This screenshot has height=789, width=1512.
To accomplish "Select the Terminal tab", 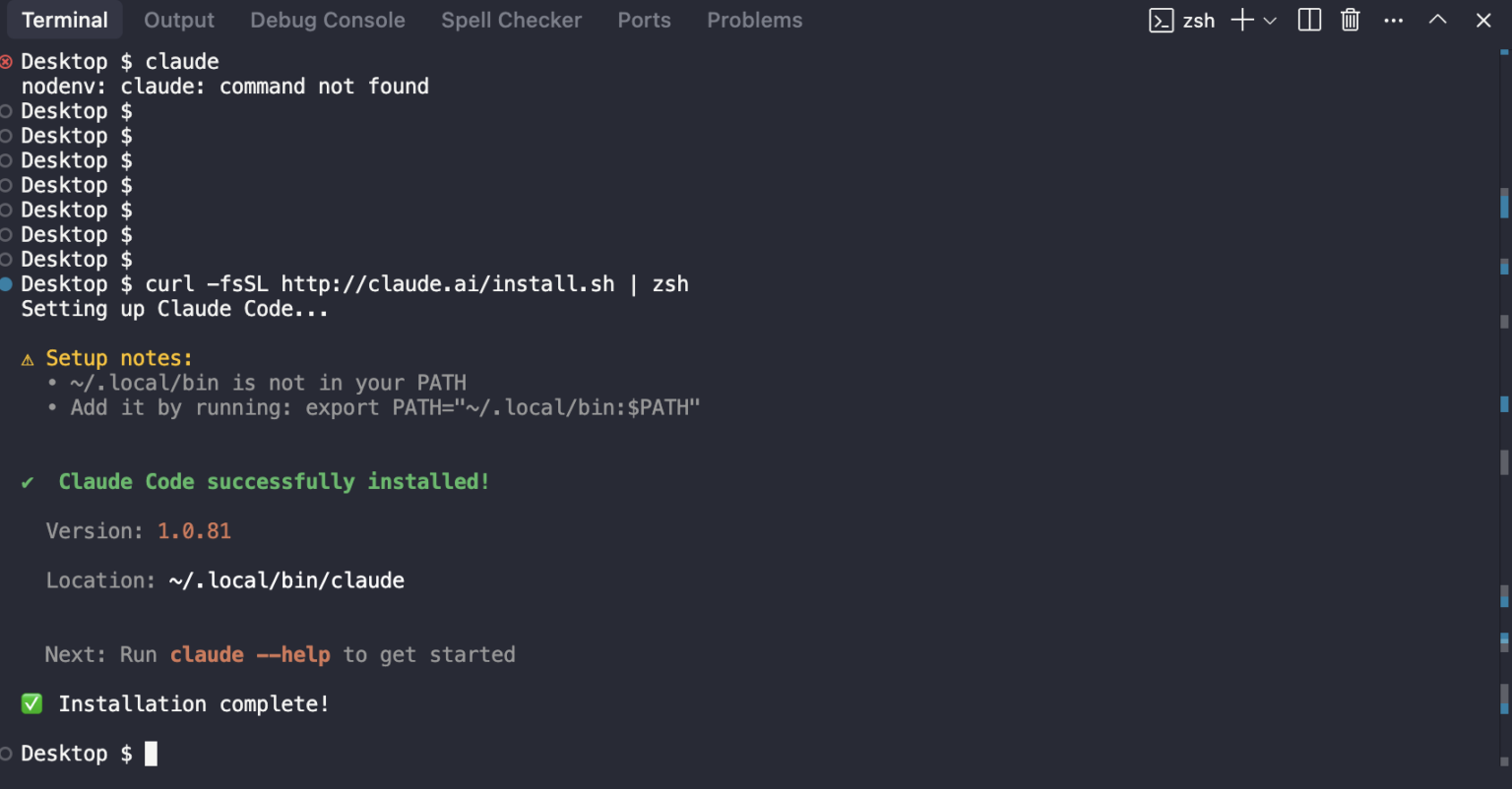I will pyautogui.click(x=64, y=20).
